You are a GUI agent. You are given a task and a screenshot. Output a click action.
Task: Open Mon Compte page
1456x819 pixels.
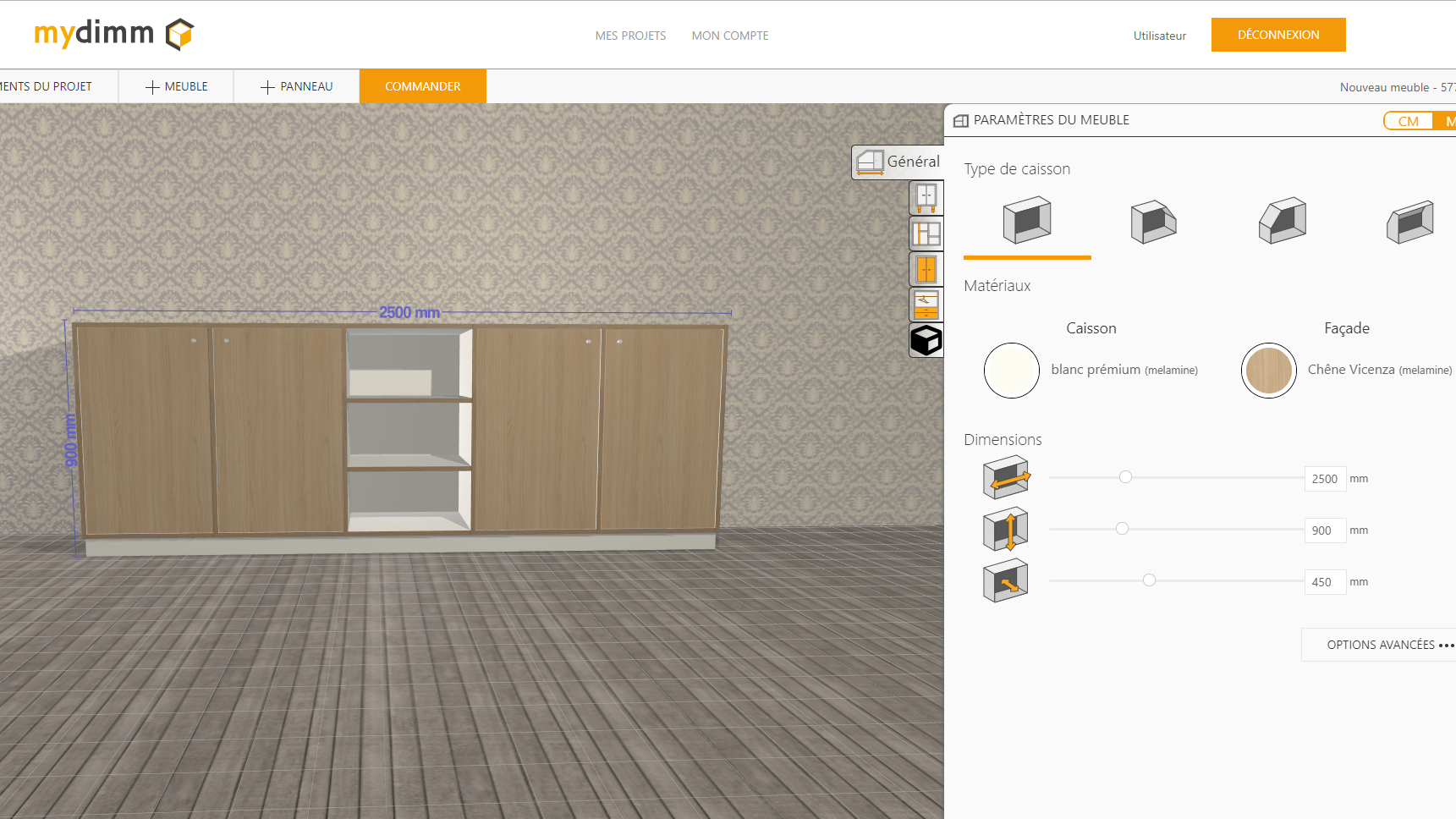click(730, 36)
